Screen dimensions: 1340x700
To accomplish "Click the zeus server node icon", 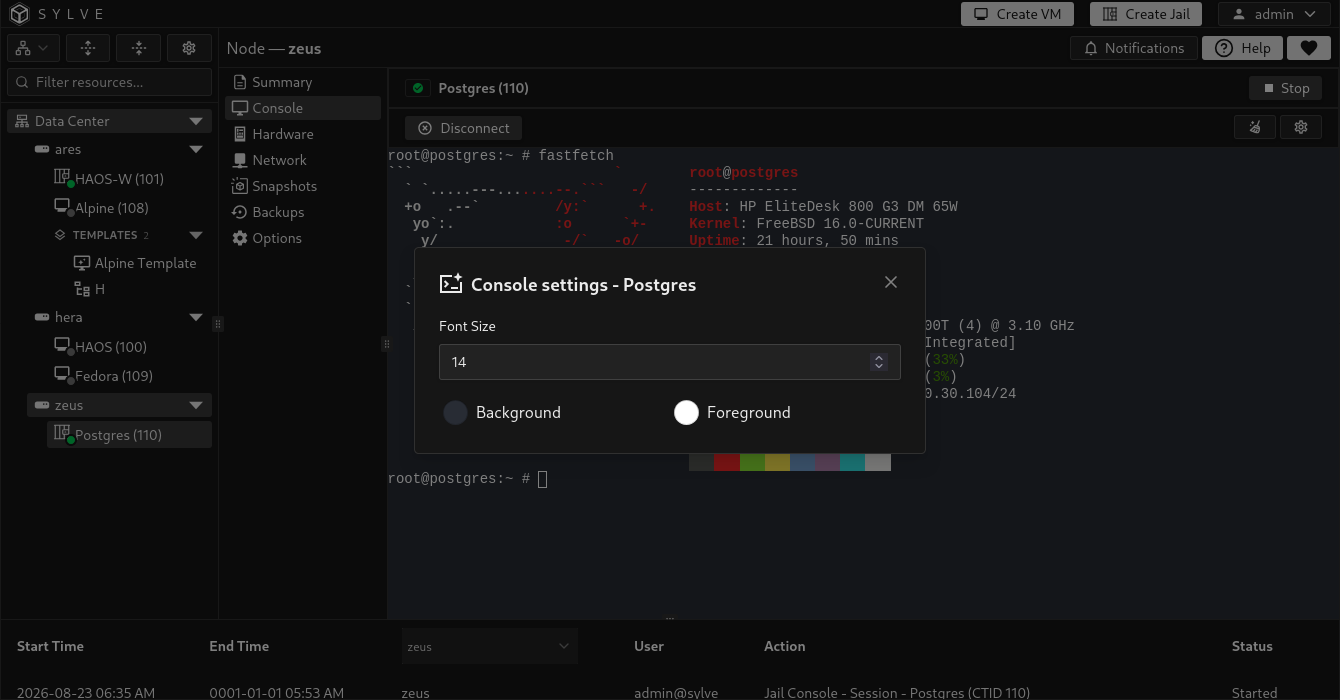I will click(42, 405).
